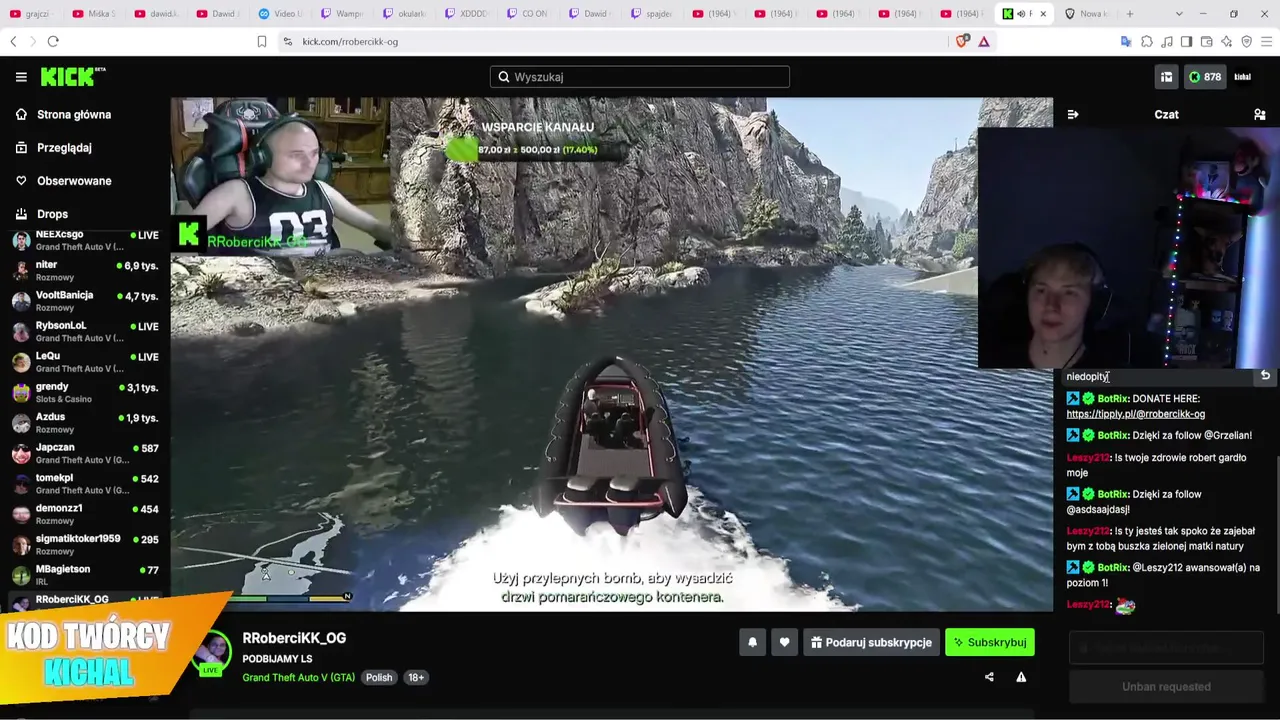This screenshot has width=1280, height=720.
Task: Open Brave Rewards triangle icon
Action: tap(984, 41)
